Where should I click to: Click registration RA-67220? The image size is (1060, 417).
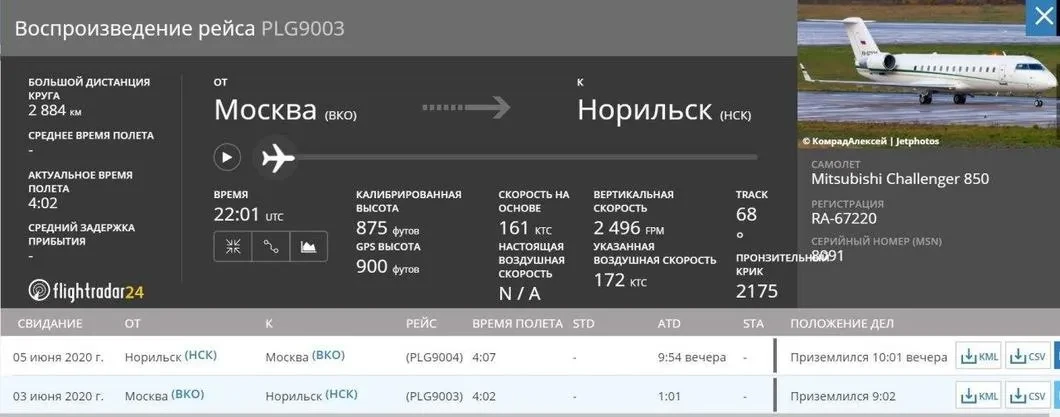(847, 218)
